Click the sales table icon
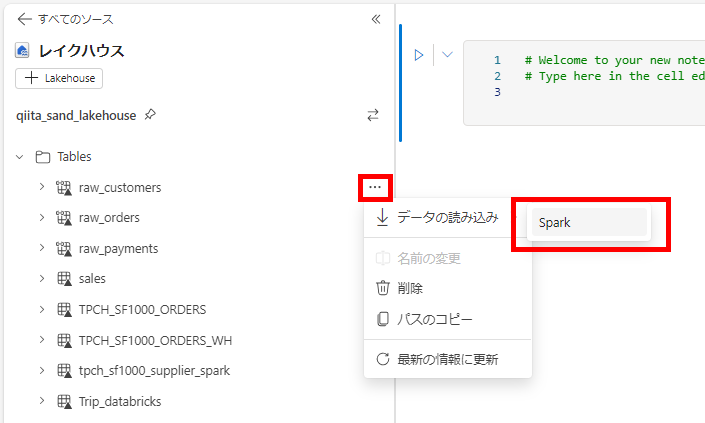 pos(64,279)
